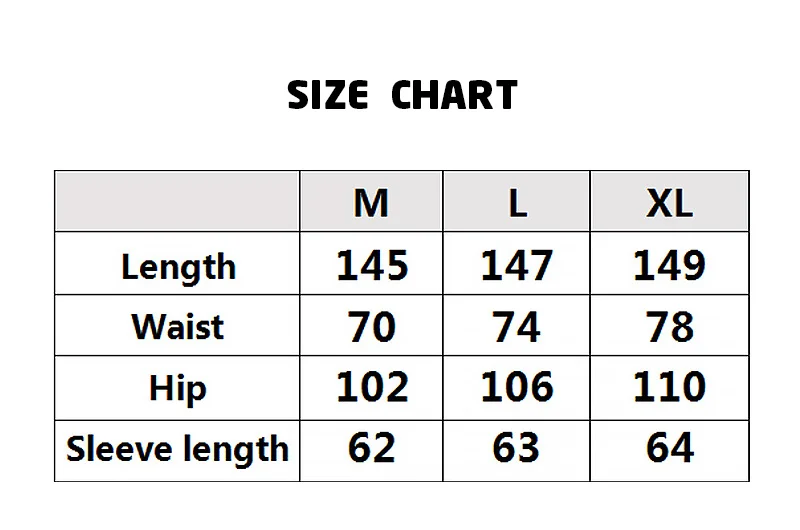
Task: Click the Hip row label
Action: [178, 389]
